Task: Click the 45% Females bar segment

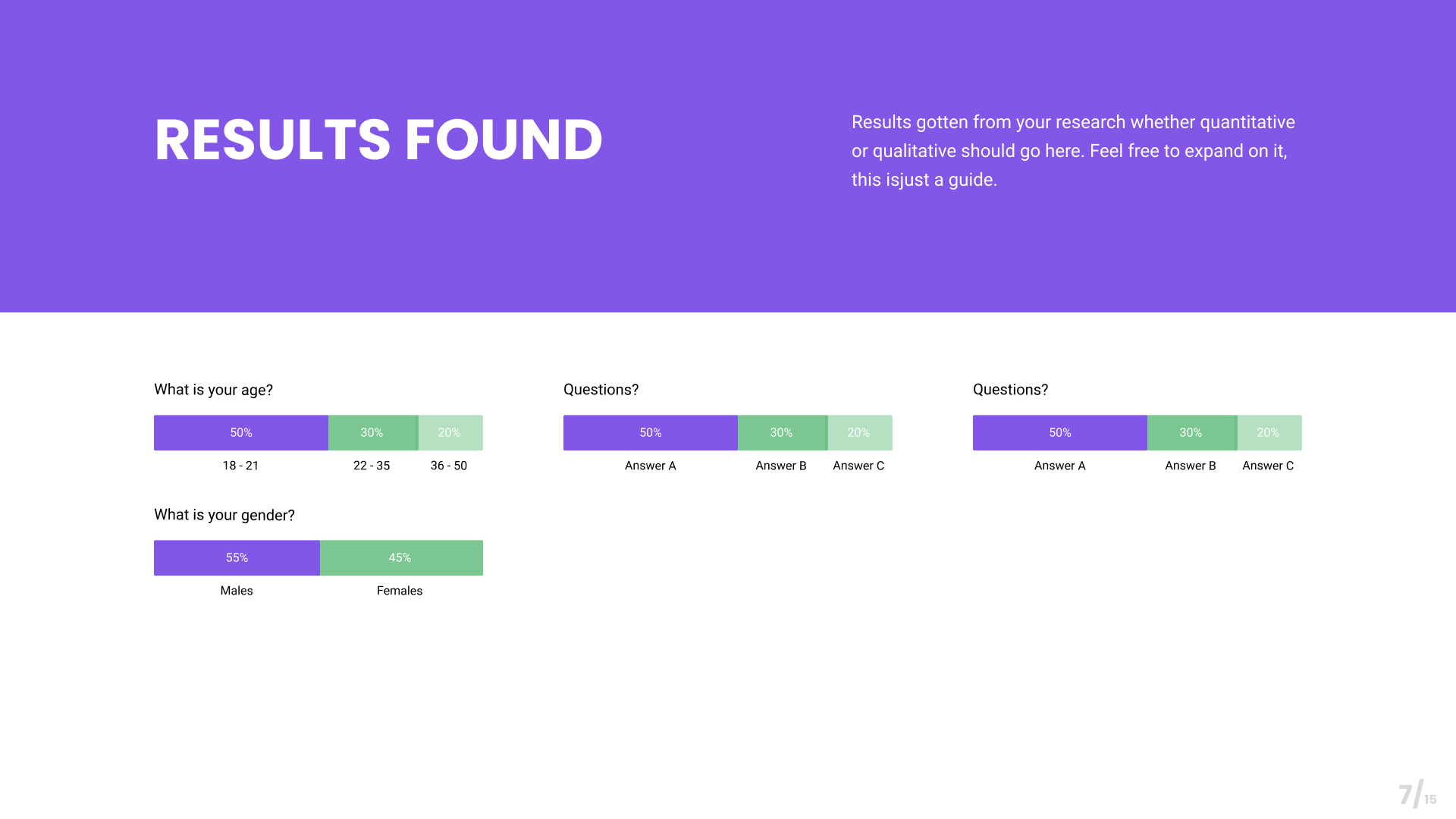Action: [400, 558]
